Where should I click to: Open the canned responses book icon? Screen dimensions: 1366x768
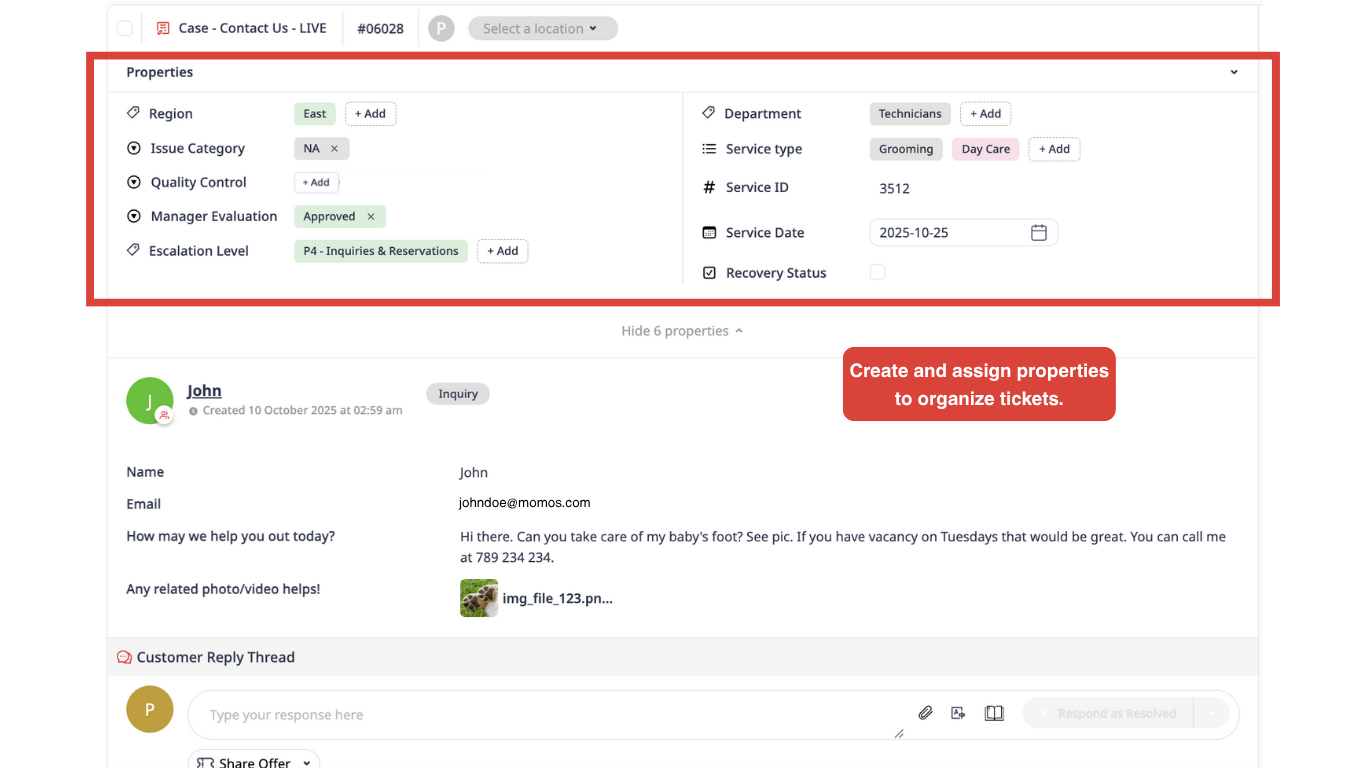click(x=993, y=712)
